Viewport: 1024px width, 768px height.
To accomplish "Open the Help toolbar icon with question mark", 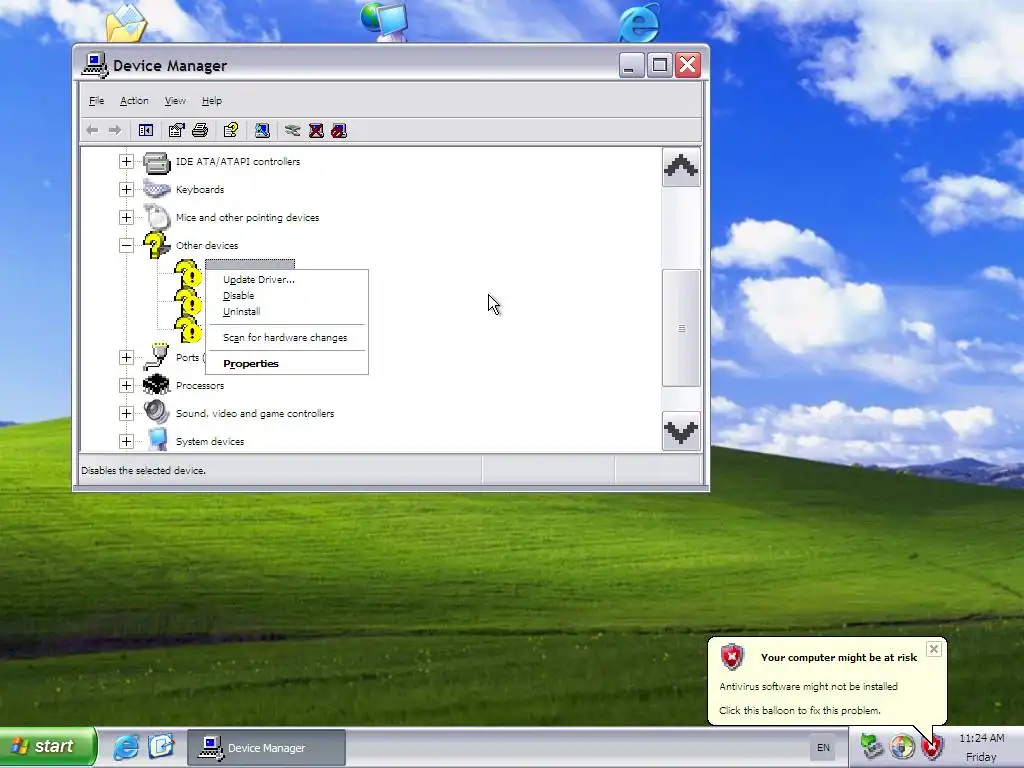I will tap(231, 131).
